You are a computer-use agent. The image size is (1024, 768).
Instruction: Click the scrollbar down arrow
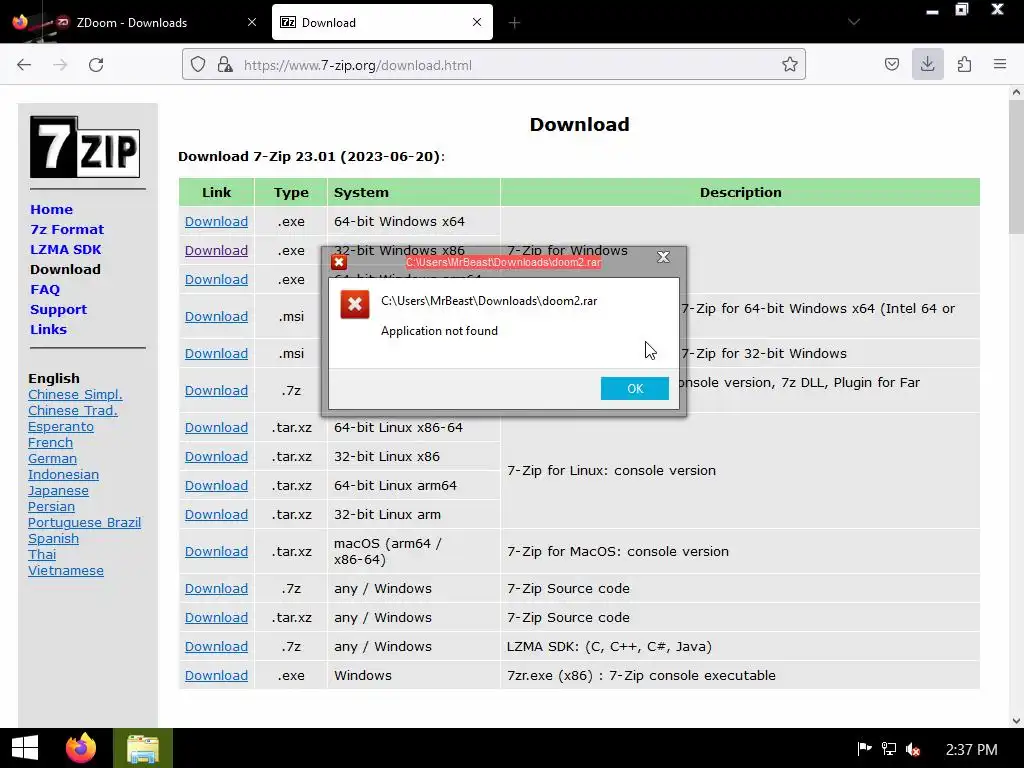(x=1016, y=721)
